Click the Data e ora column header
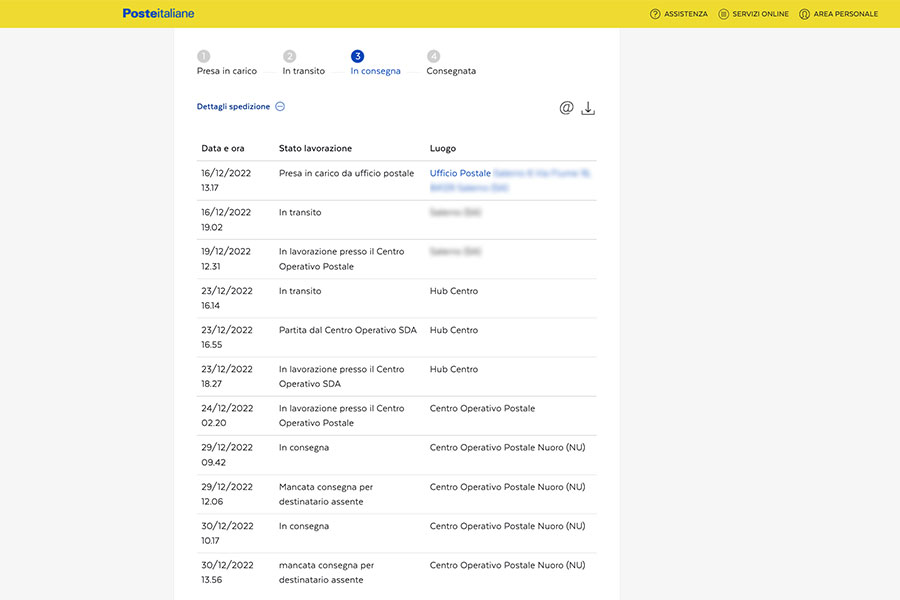Image resolution: width=900 pixels, height=600 pixels. point(223,148)
